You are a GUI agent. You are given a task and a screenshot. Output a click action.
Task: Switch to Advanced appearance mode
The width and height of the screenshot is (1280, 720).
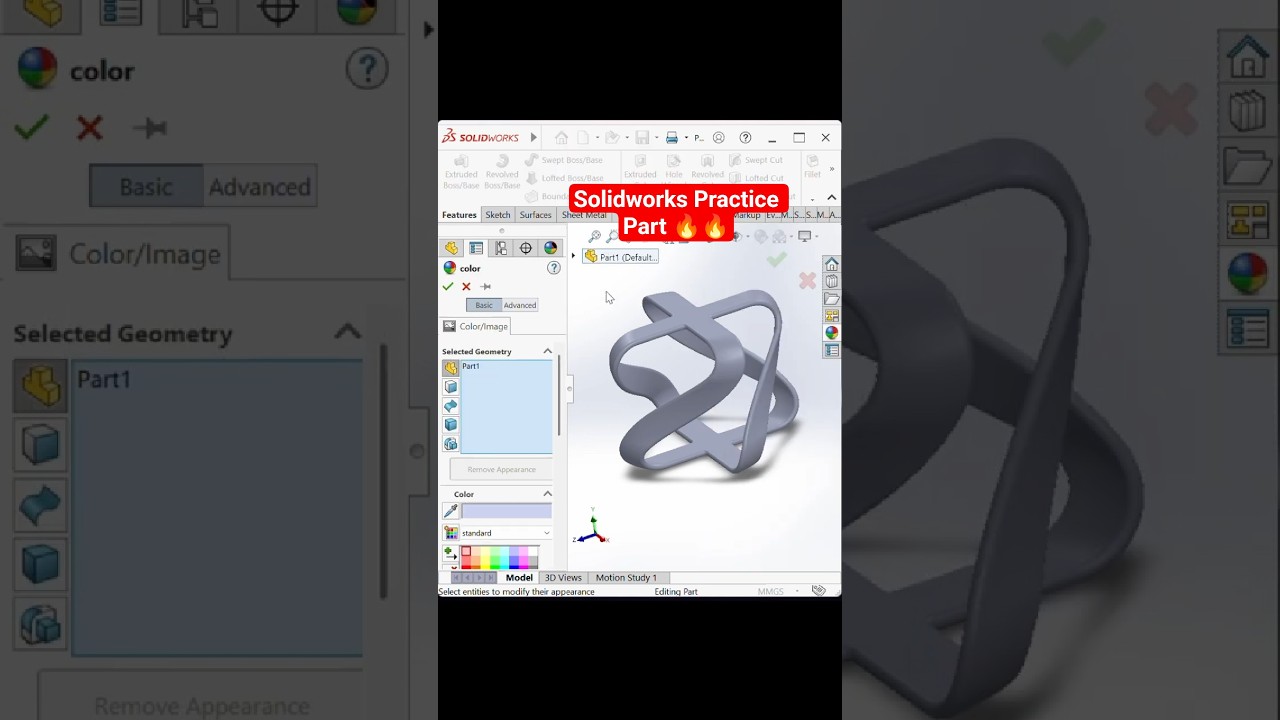click(520, 305)
